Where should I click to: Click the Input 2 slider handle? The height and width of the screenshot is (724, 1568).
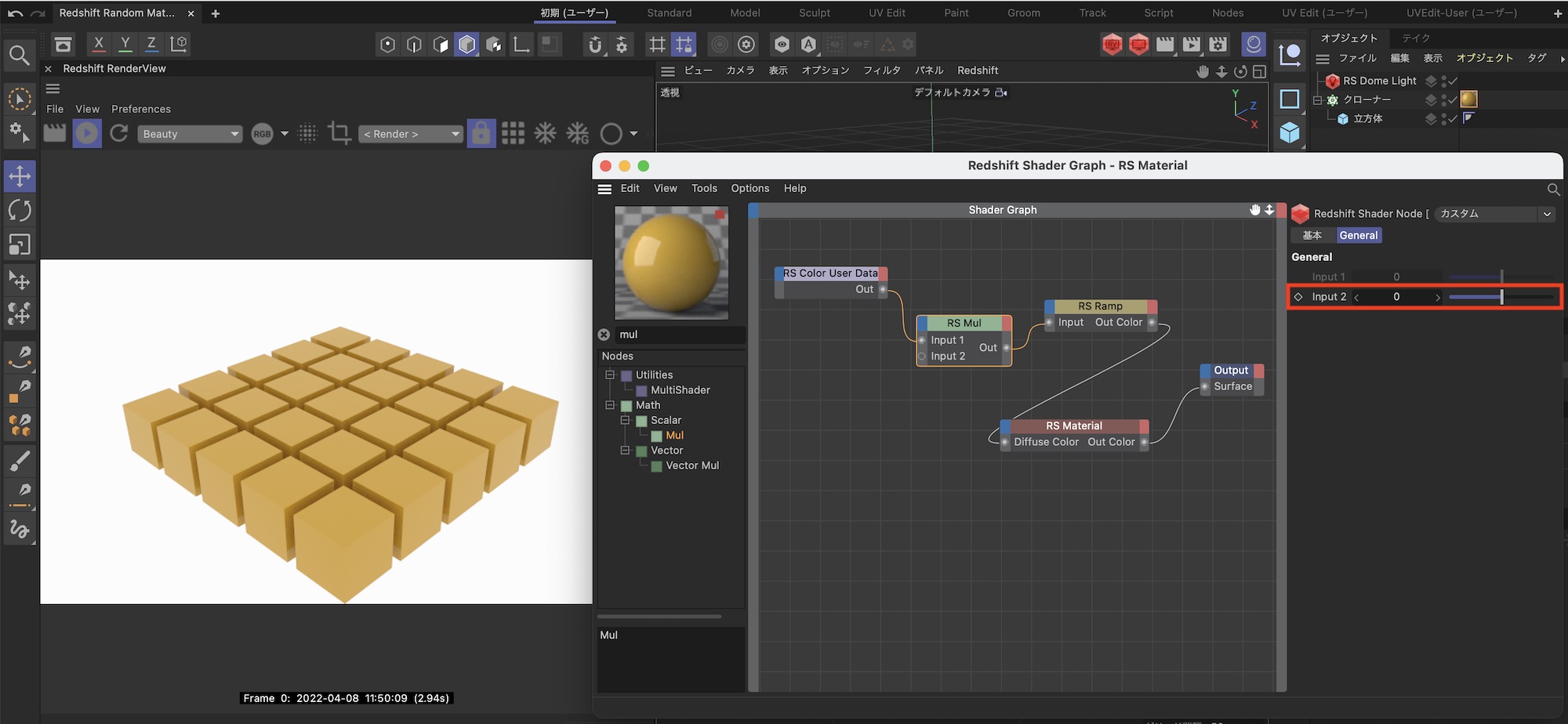pyautogui.click(x=1501, y=297)
